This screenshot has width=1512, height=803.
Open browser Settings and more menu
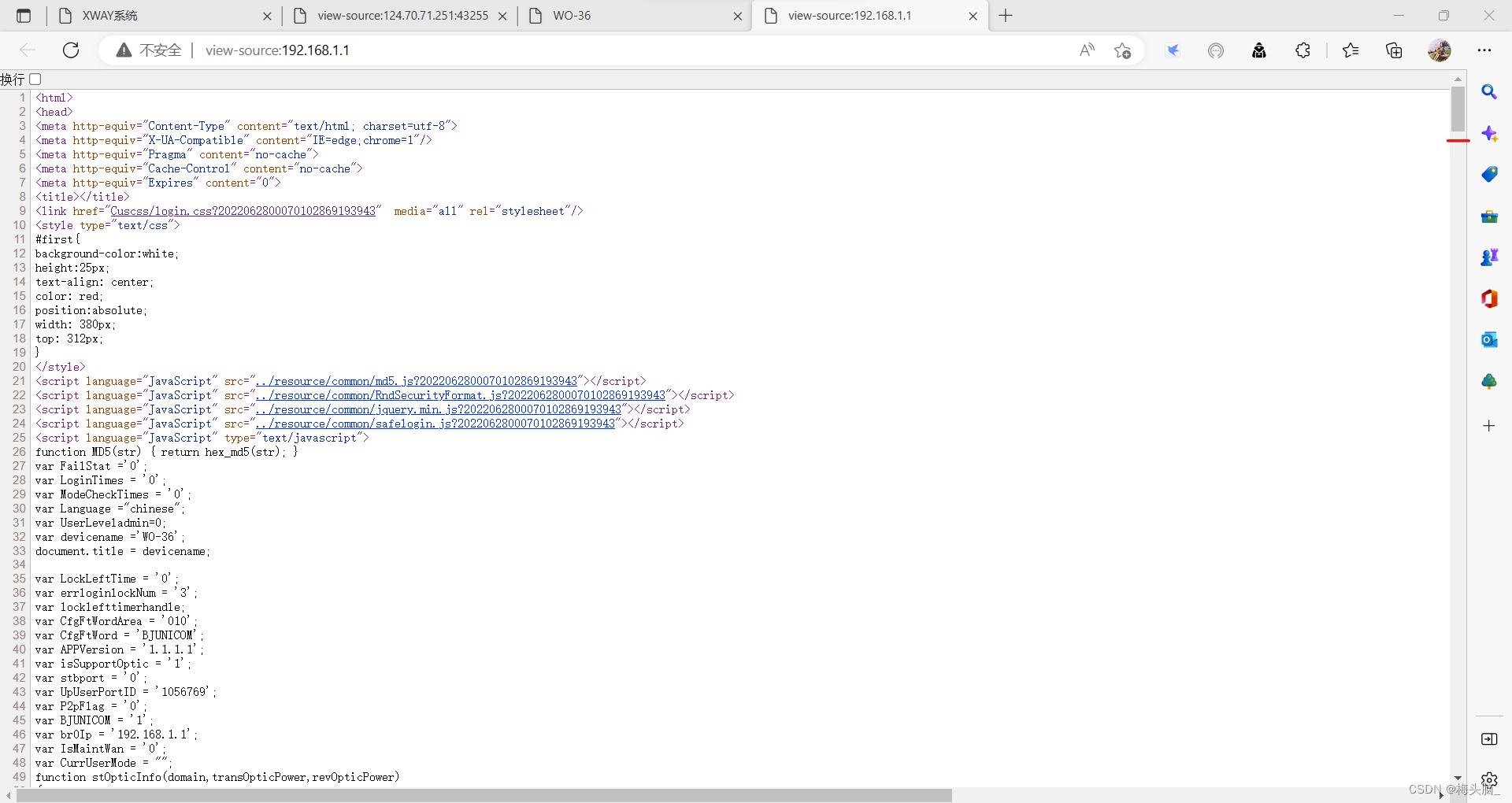(x=1484, y=50)
